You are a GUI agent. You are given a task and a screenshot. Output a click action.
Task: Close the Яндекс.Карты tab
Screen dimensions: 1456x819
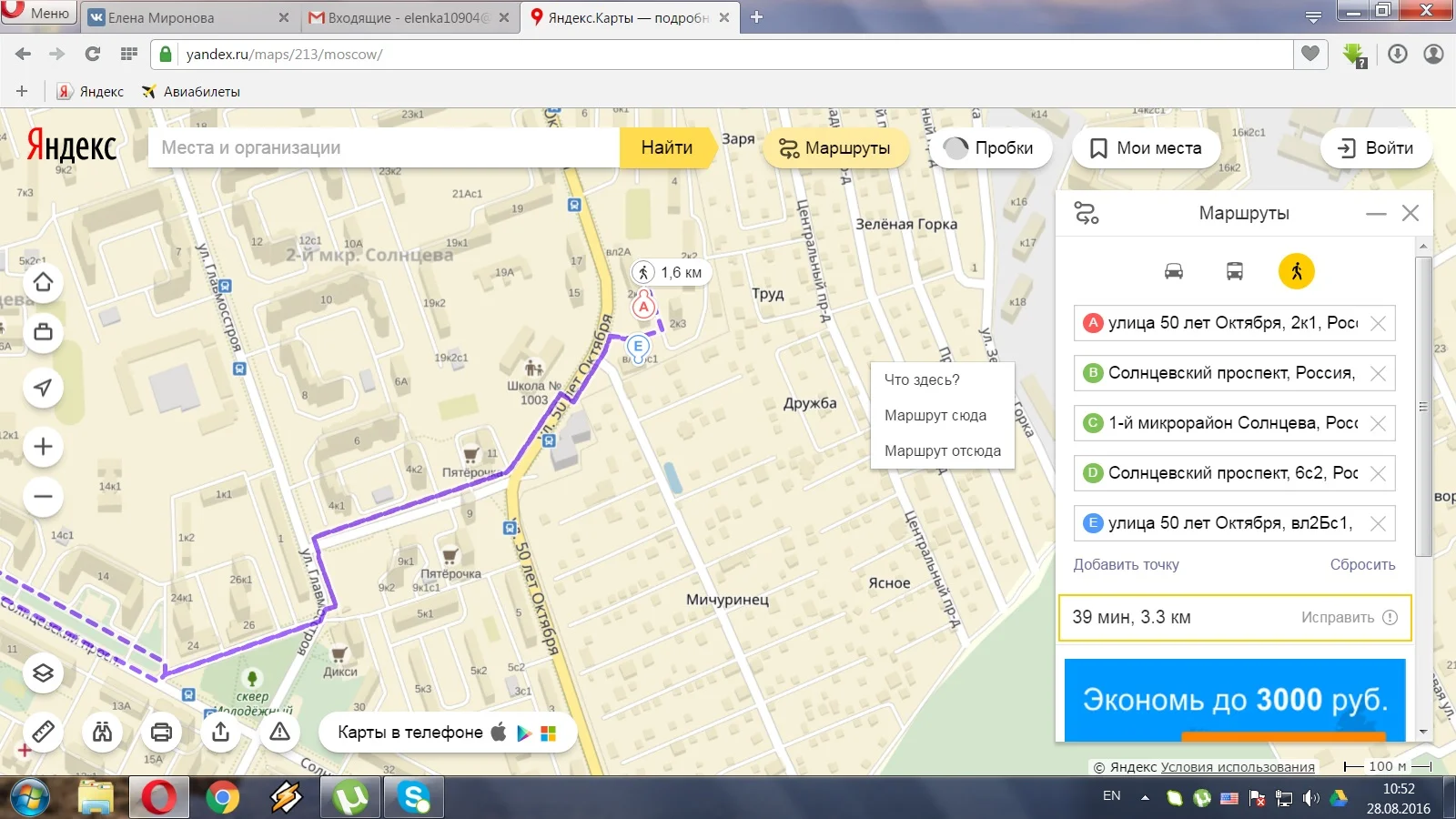[x=724, y=17]
